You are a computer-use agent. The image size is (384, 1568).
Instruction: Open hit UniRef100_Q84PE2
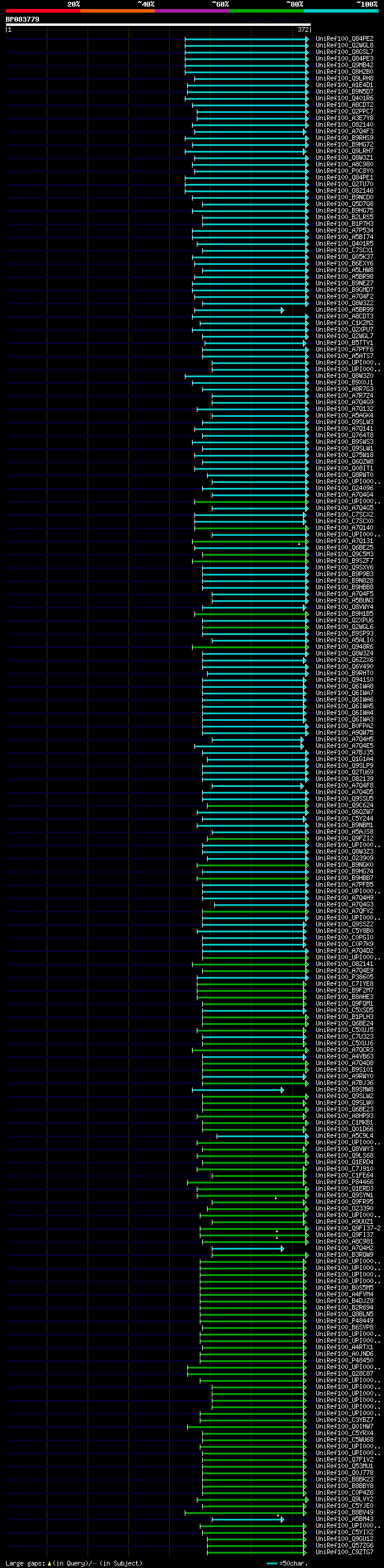coord(344,39)
